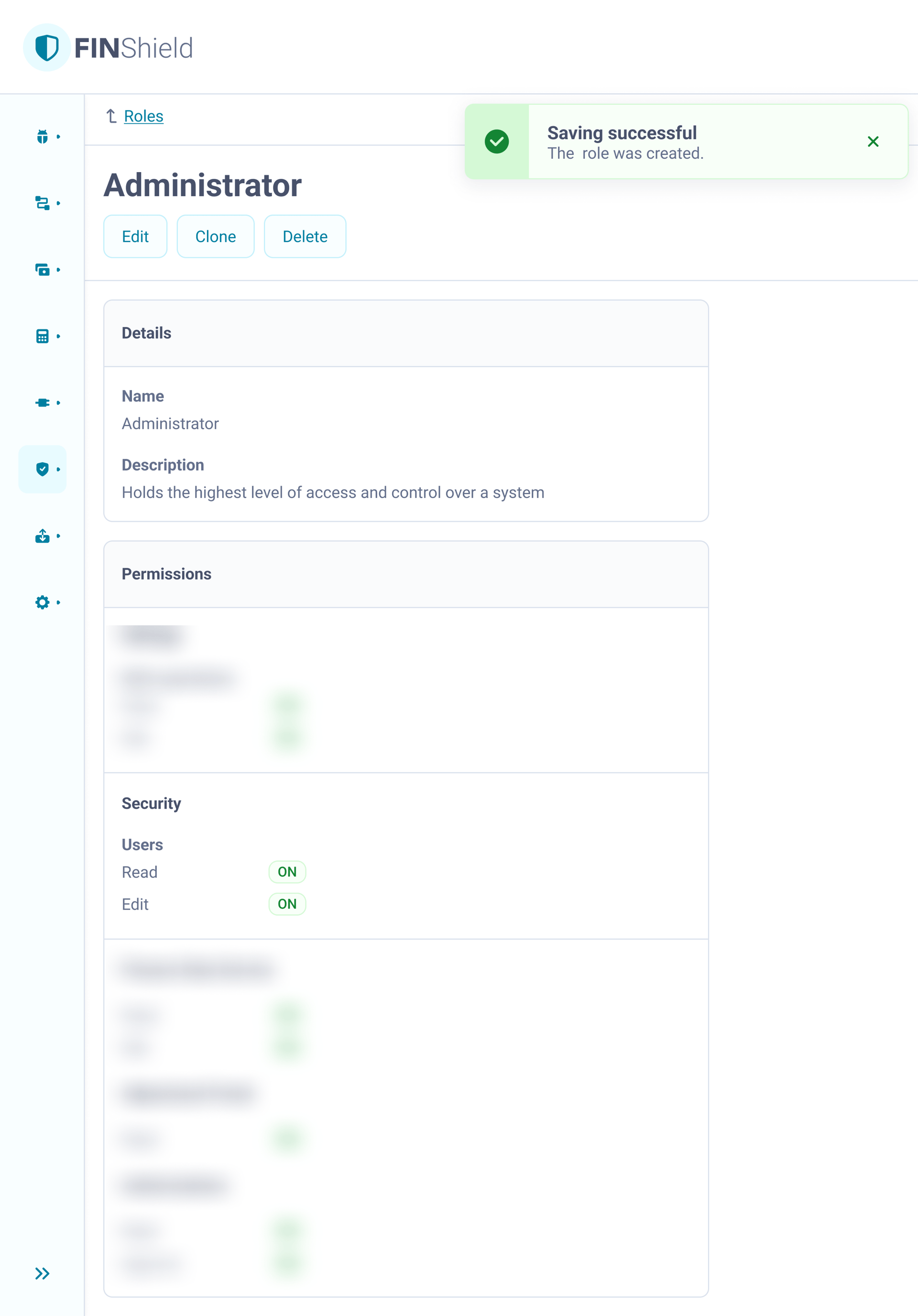The image size is (918, 1316).
Task: Click the import/export tray sidebar icon
Action: 43,536
